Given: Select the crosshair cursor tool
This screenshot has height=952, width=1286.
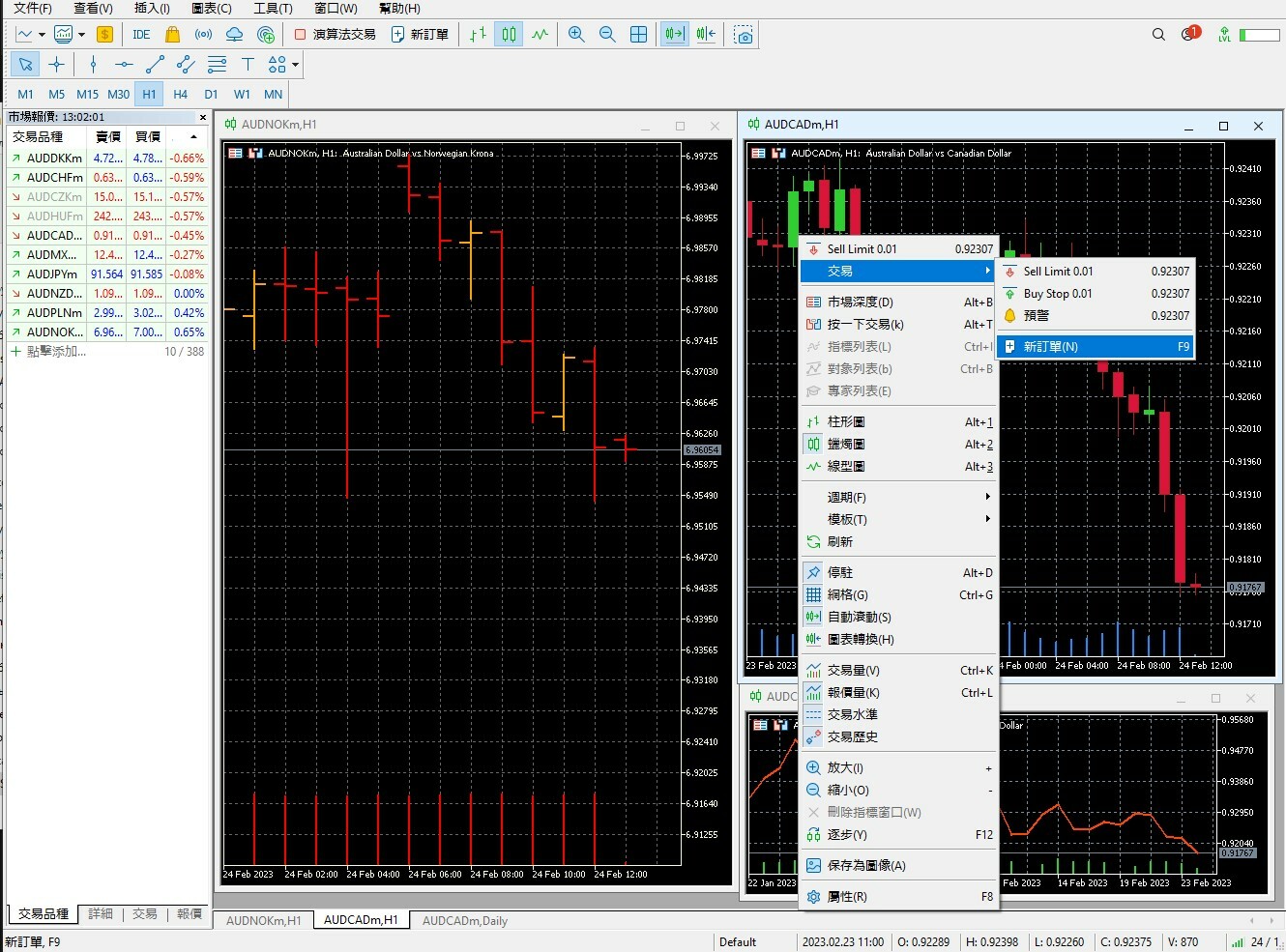Looking at the screenshot, I should 57,65.
